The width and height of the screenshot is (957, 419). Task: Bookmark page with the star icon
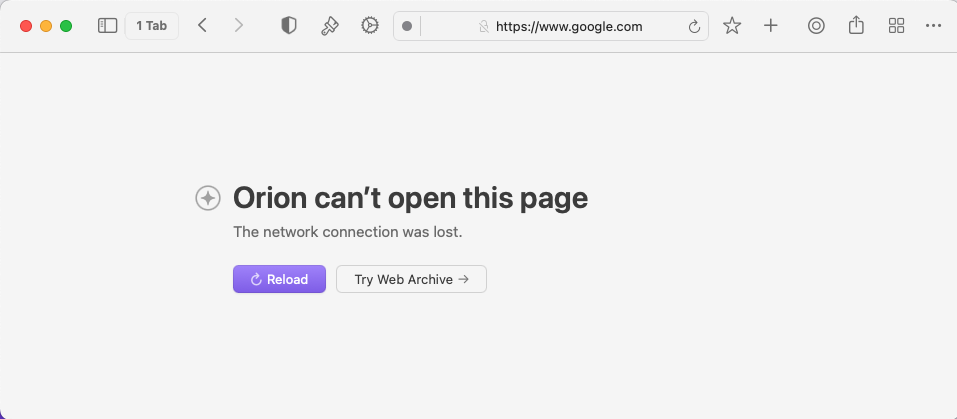pyautogui.click(x=732, y=26)
